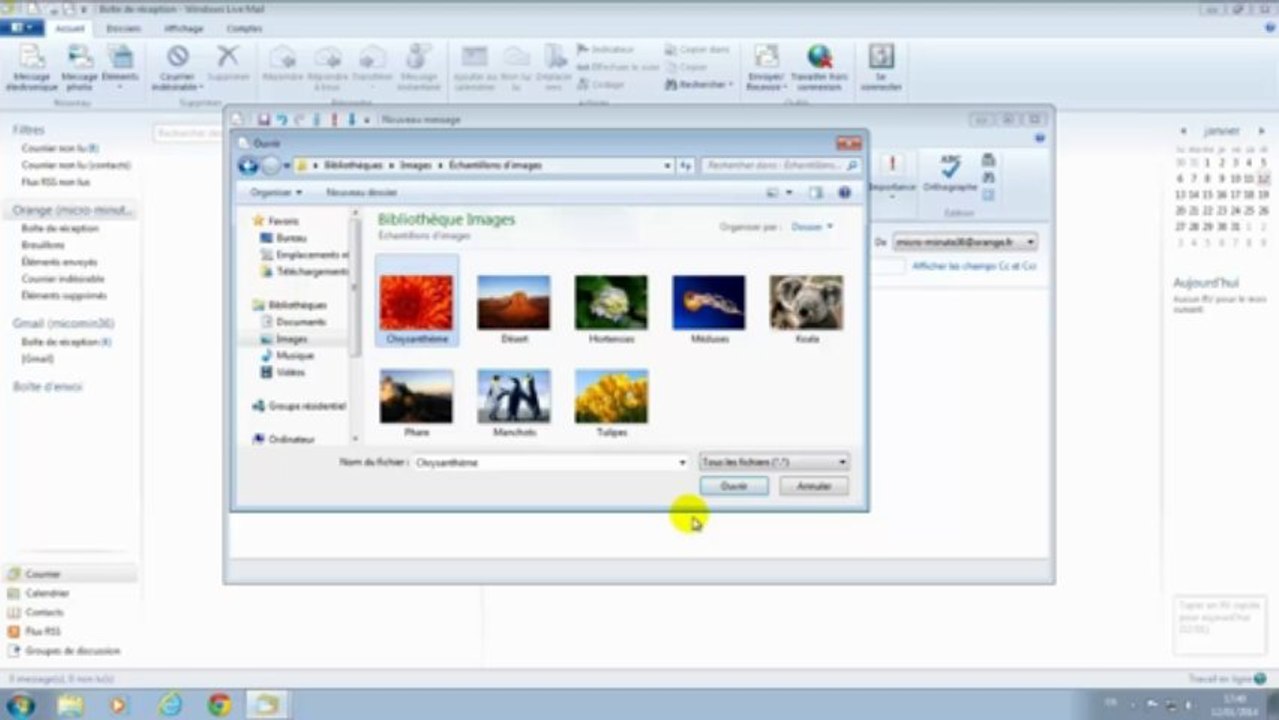Screen dimensions: 1279x720
Task: Select Favoris in dialog navigation pane
Action: tap(276, 220)
